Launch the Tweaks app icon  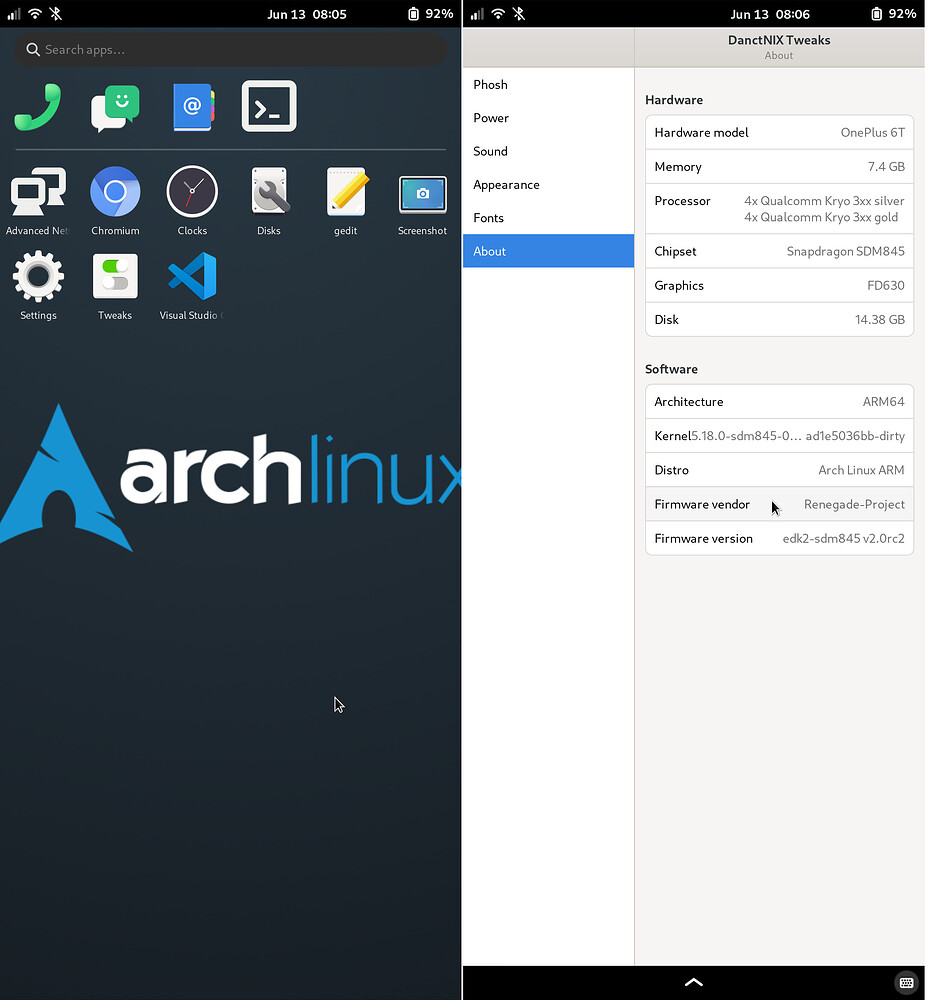click(x=115, y=285)
